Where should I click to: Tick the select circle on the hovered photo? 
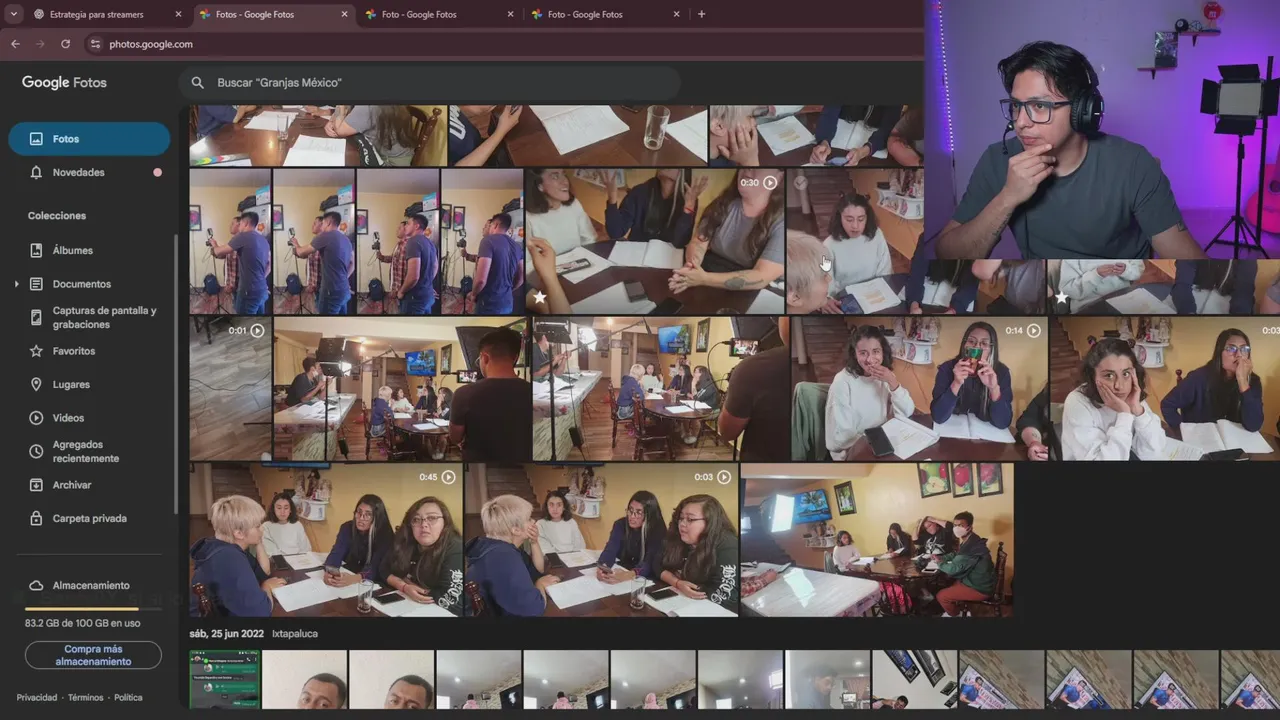(x=800, y=183)
